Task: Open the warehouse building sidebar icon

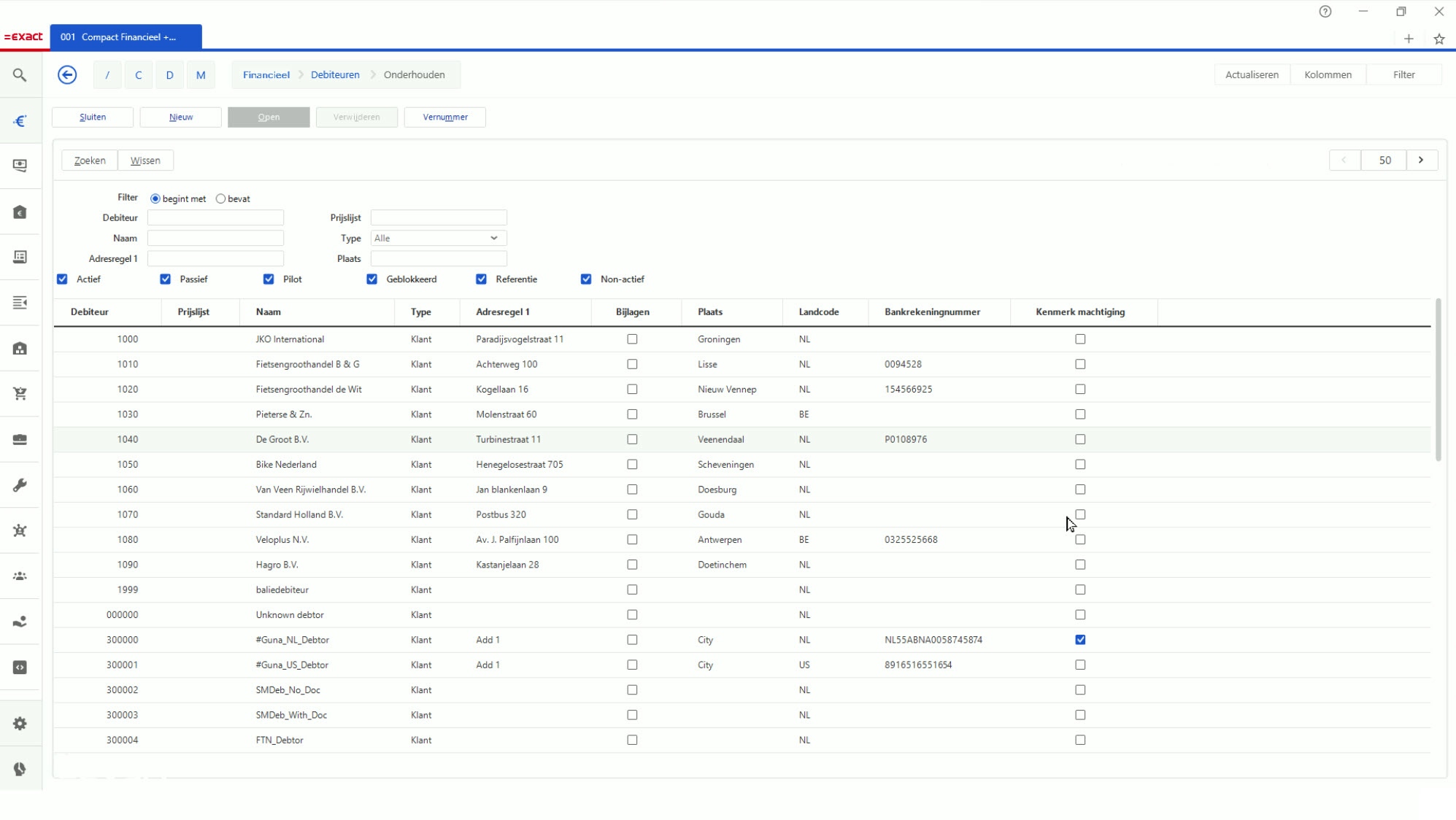Action: (x=20, y=349)
